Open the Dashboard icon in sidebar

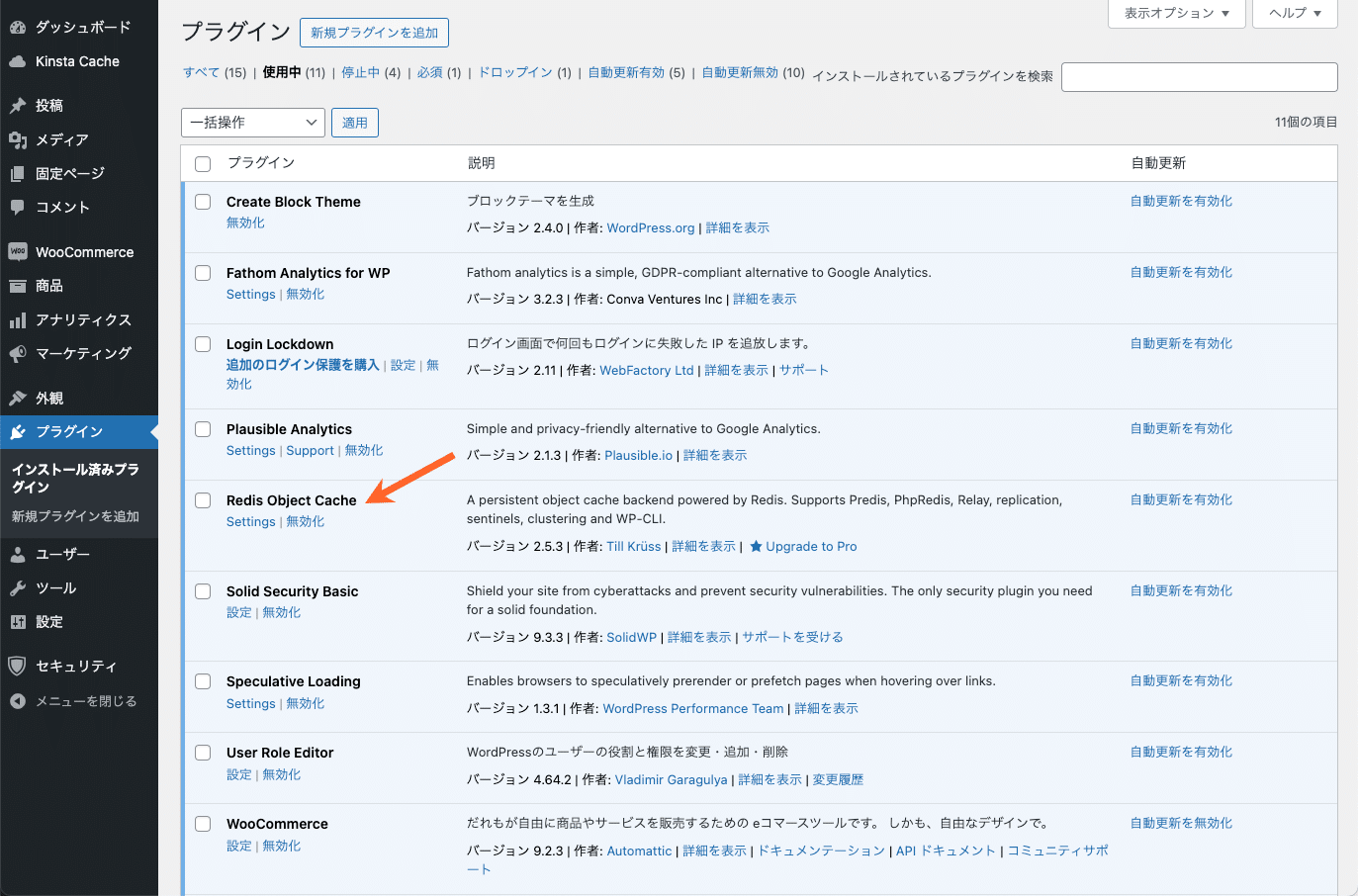point(18,27)
